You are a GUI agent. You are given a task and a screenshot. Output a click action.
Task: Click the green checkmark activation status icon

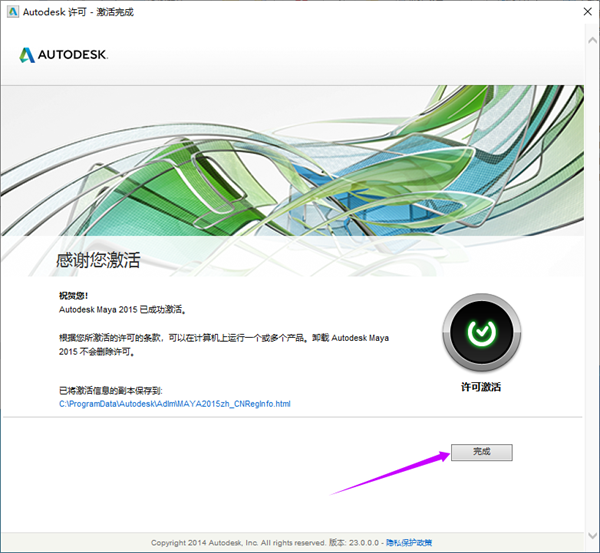(x=481, y=333)
